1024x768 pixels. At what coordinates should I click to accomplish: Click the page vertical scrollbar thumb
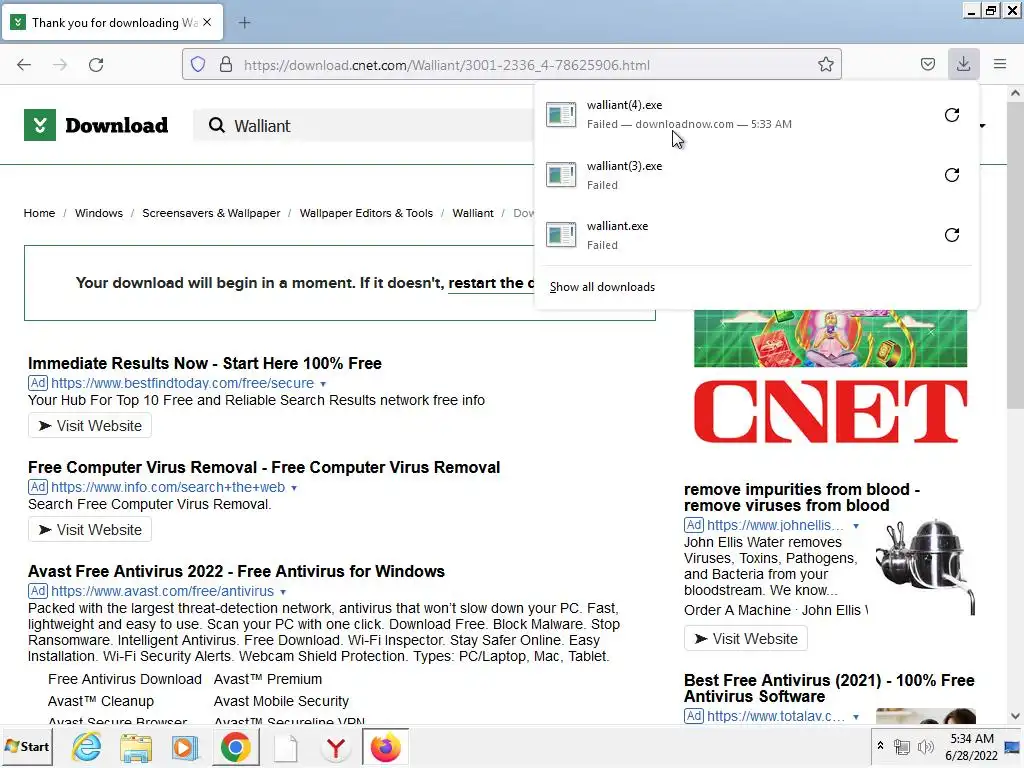coord(1015,255)
